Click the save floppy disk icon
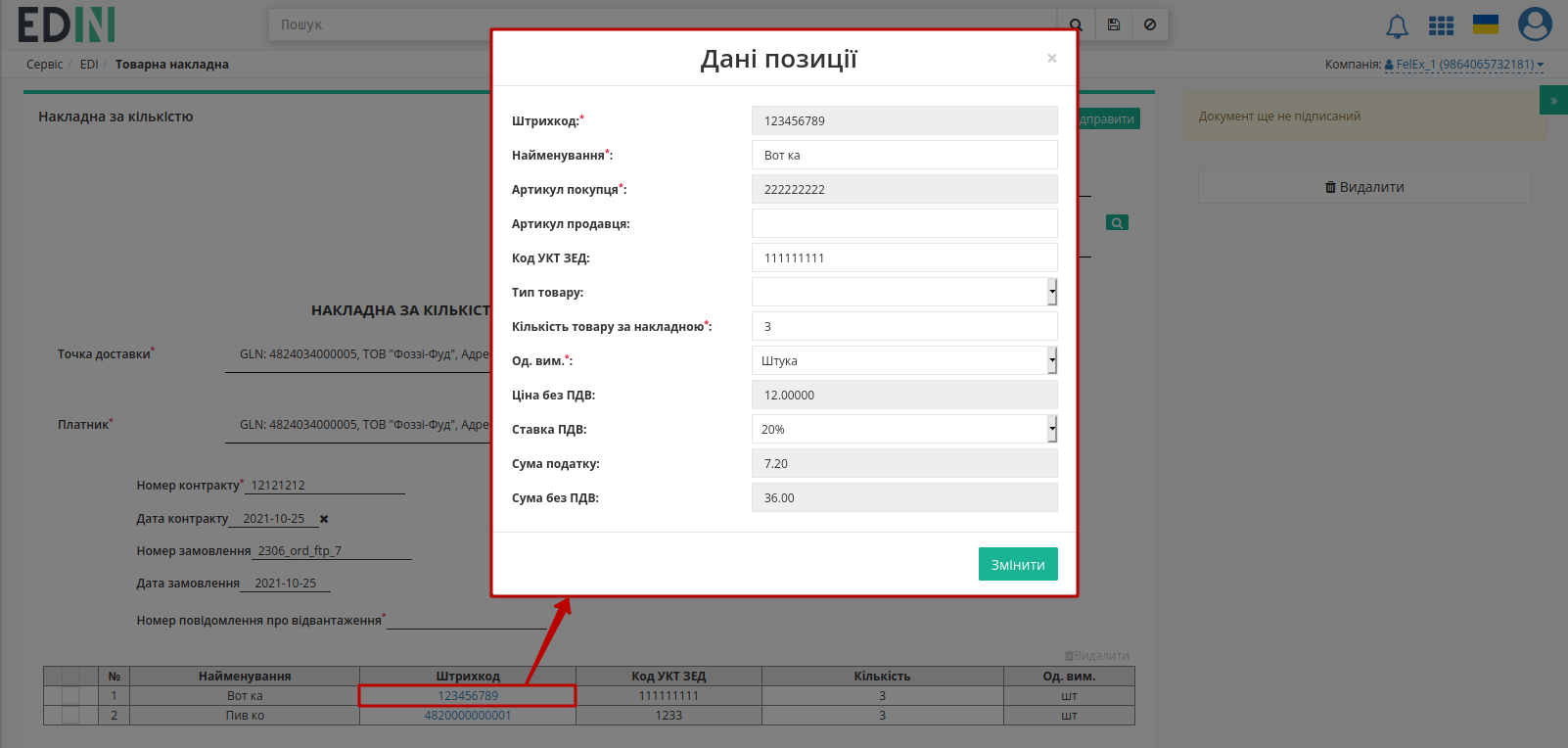The height and width of the screenshot is (748, 1568). tap(1114, 24)
